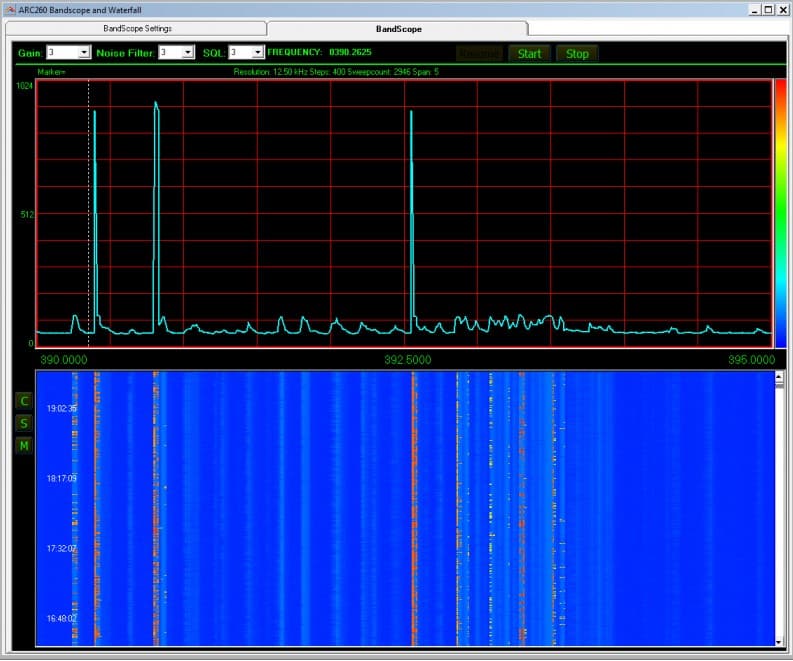The height and width of the screenshot is (661, 793).
Task: Click the 16:48:02 waterfall timestamp
Action: pos(62,619)
